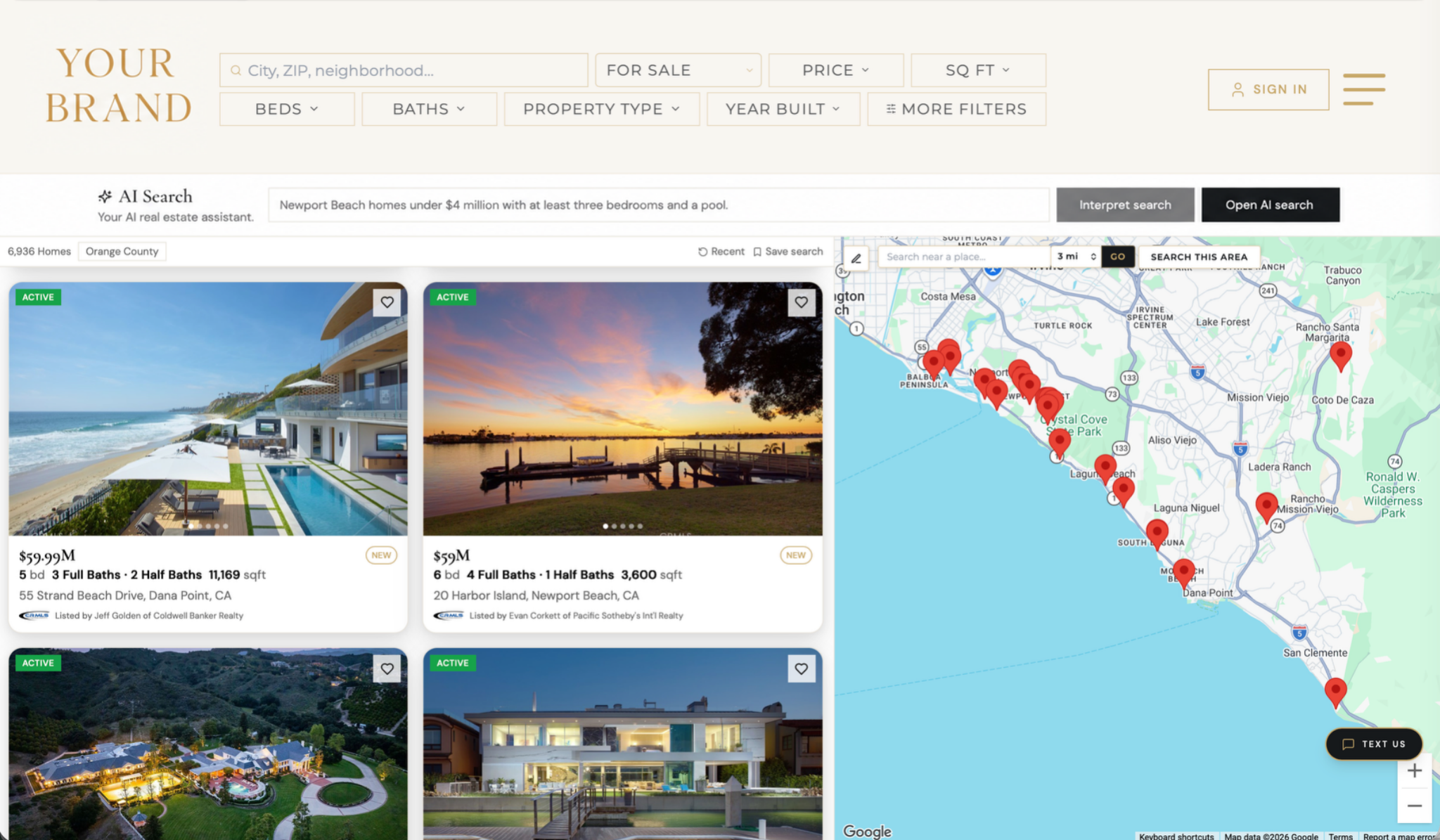This screenshot has height=840, width=1440.
Task: Click the GO button on map
Action: [1117, 257]
